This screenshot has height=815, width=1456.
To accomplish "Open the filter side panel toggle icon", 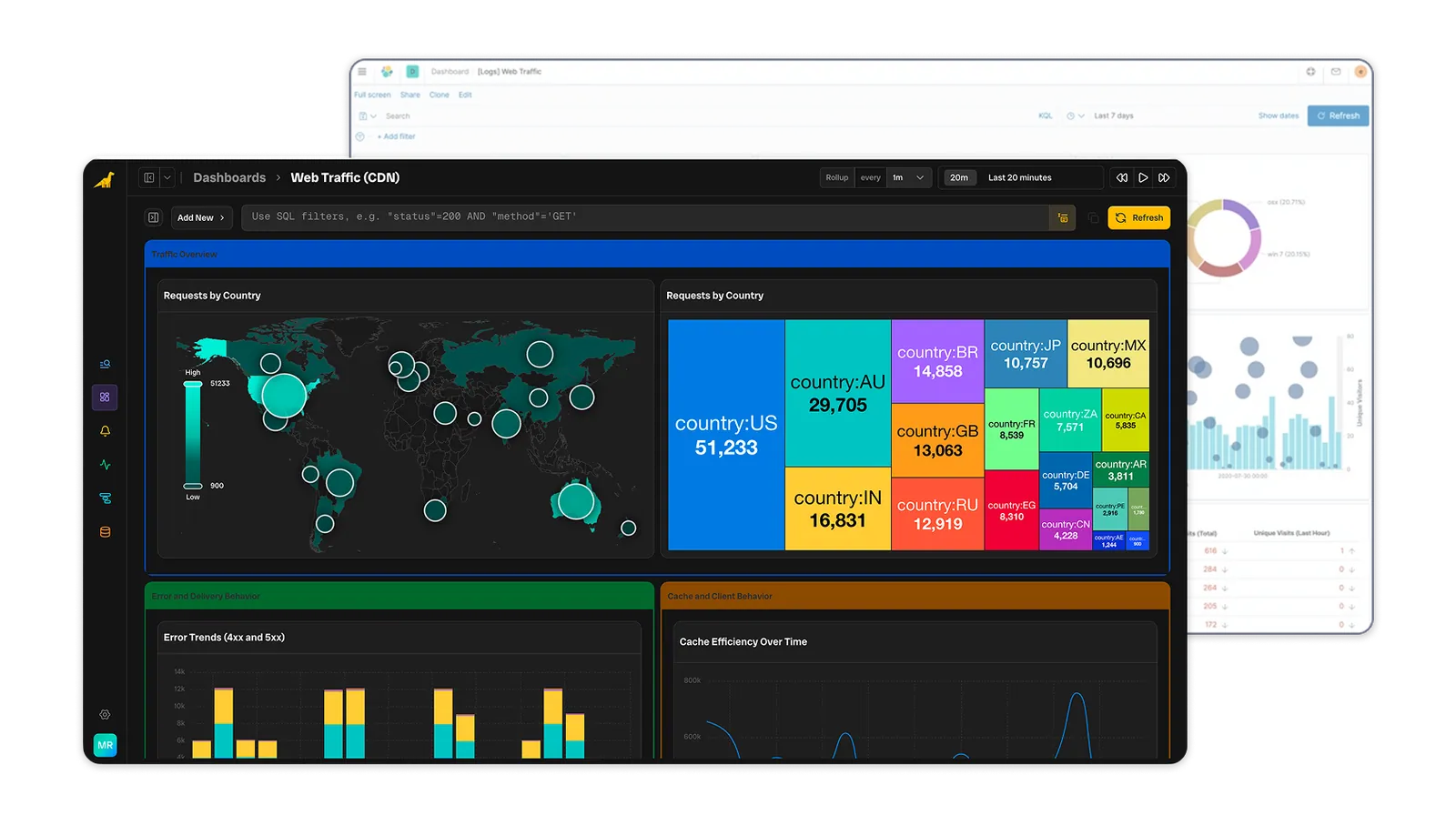I will tap(154, 217).
